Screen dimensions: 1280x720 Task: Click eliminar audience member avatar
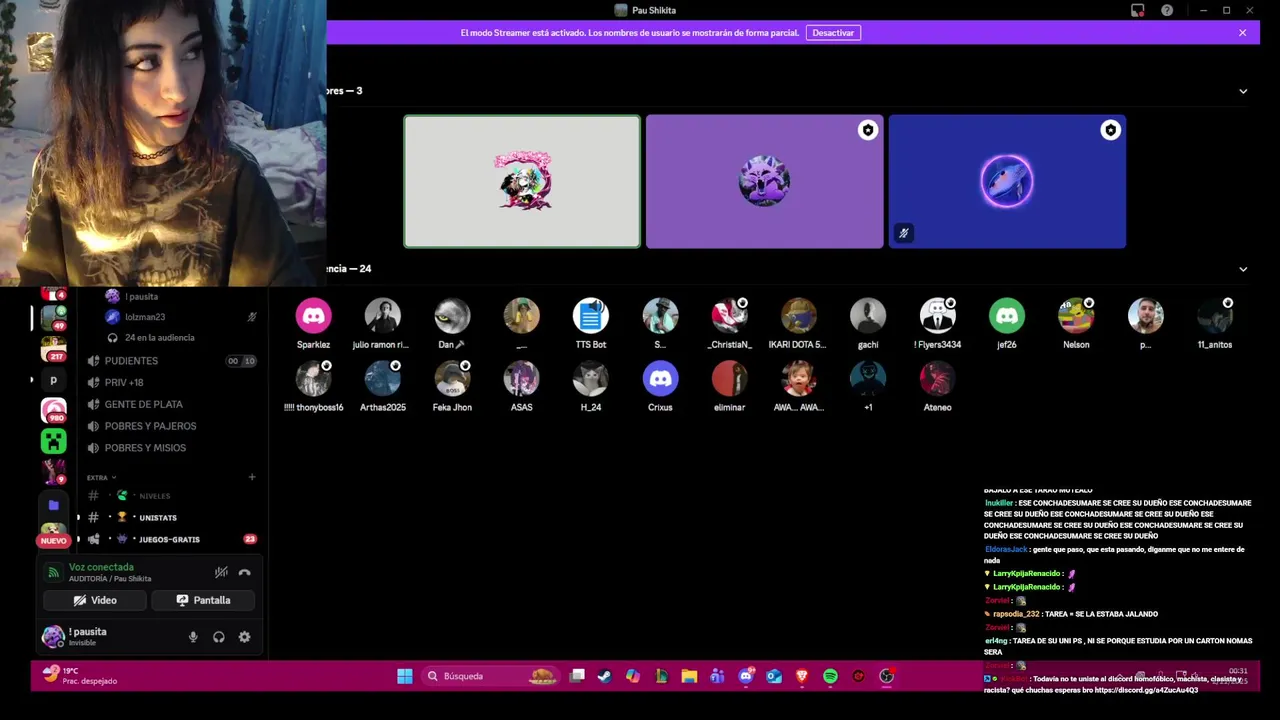coord(729,379)
